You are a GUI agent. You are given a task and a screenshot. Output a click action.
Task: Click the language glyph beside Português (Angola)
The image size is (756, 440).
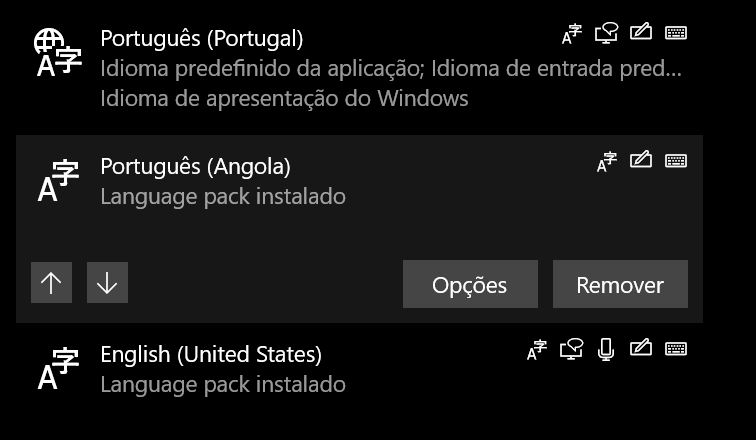(x=57, y=180)
